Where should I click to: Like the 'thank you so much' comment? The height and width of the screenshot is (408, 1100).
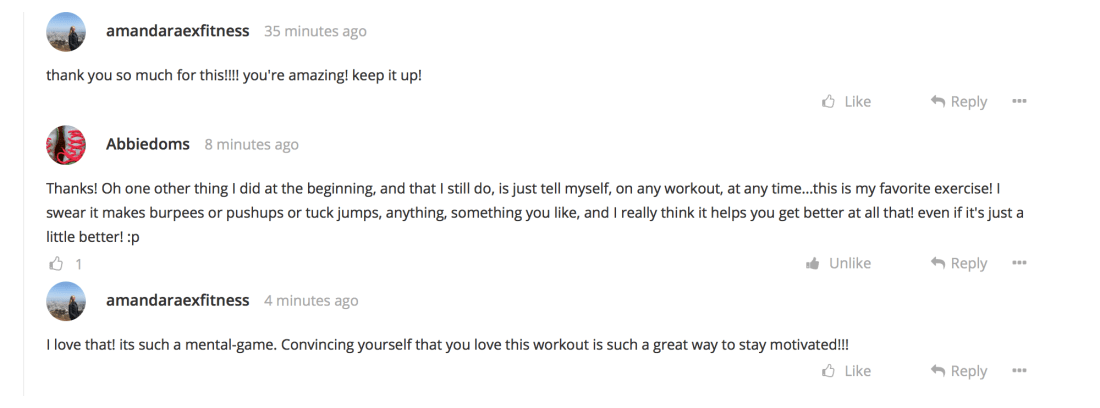coord(846,102)
